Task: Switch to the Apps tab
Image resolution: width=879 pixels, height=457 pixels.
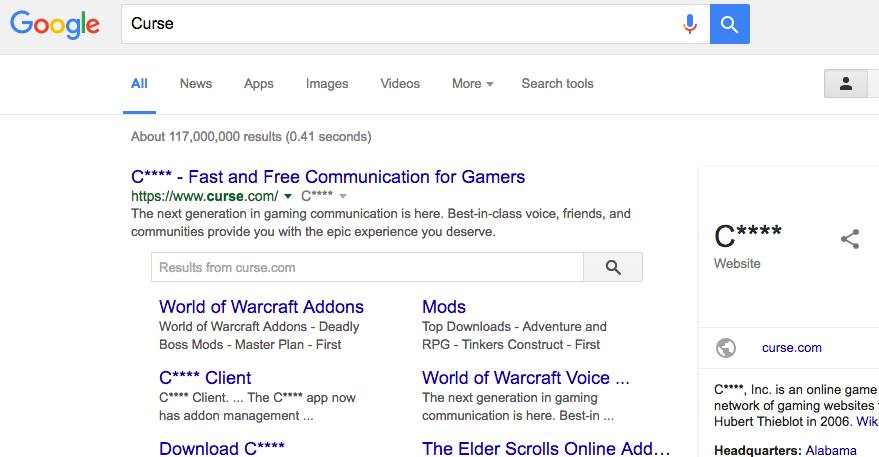Action: (x=258, y=84)
